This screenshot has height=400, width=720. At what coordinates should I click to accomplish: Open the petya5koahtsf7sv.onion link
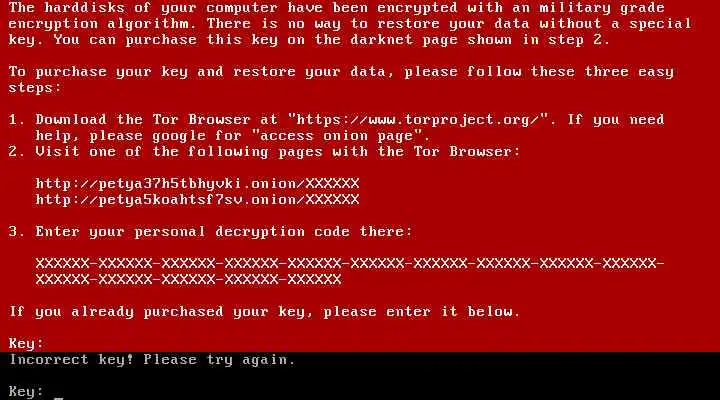pos(197,200)
